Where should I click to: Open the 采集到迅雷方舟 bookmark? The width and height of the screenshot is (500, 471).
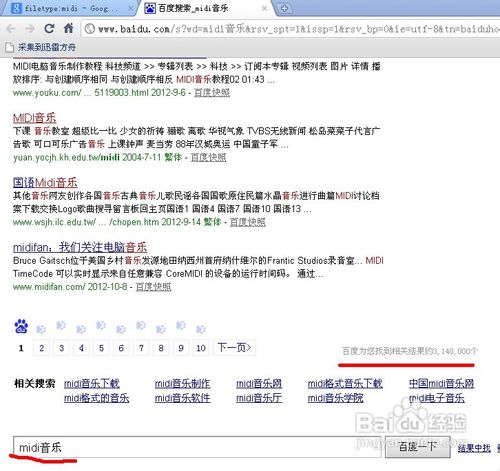[41, 47]
